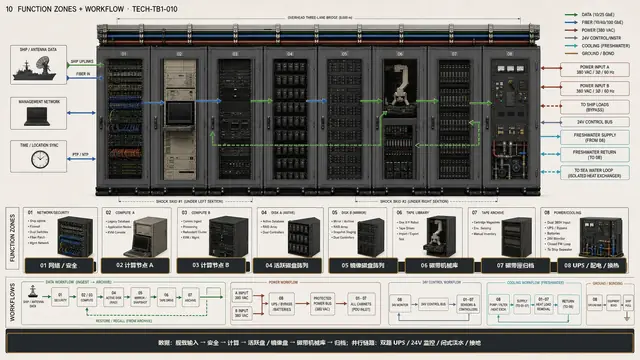Click the ship and antenna icon
The image size is (640, 360).
[34, 68]
